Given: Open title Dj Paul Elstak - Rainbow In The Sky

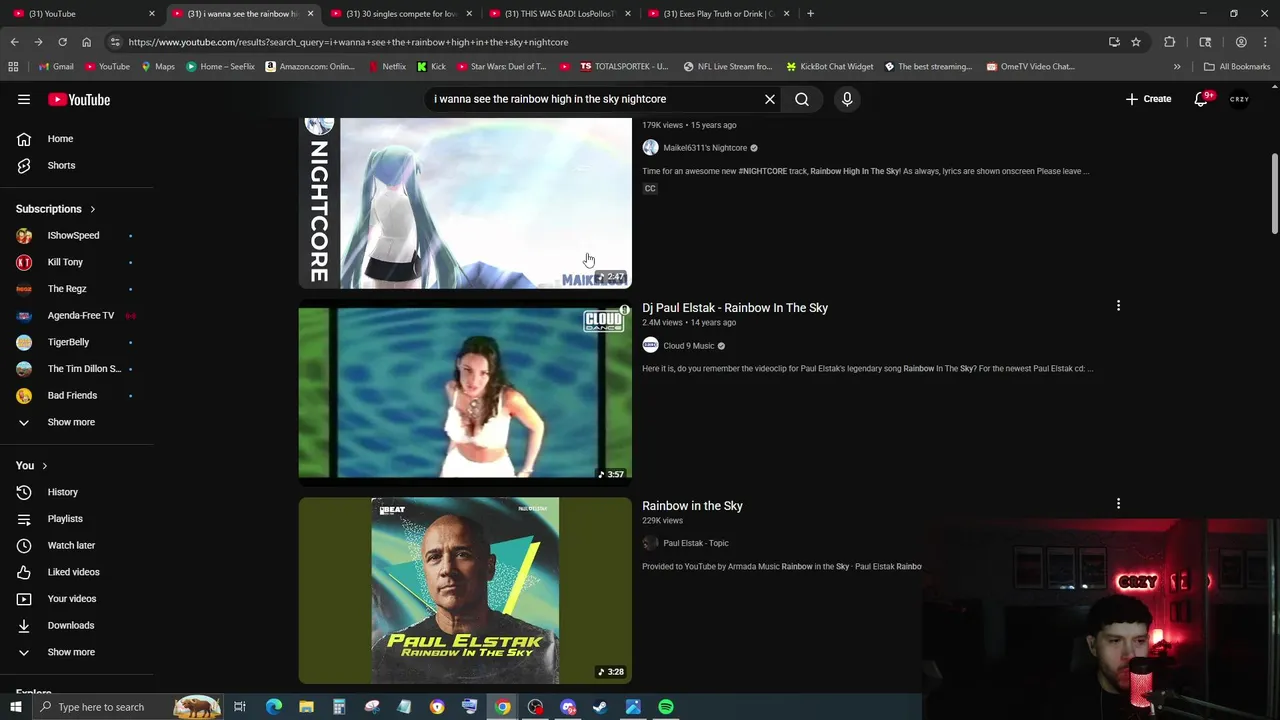Looking at the screenshot, I should tap(735, 308).
